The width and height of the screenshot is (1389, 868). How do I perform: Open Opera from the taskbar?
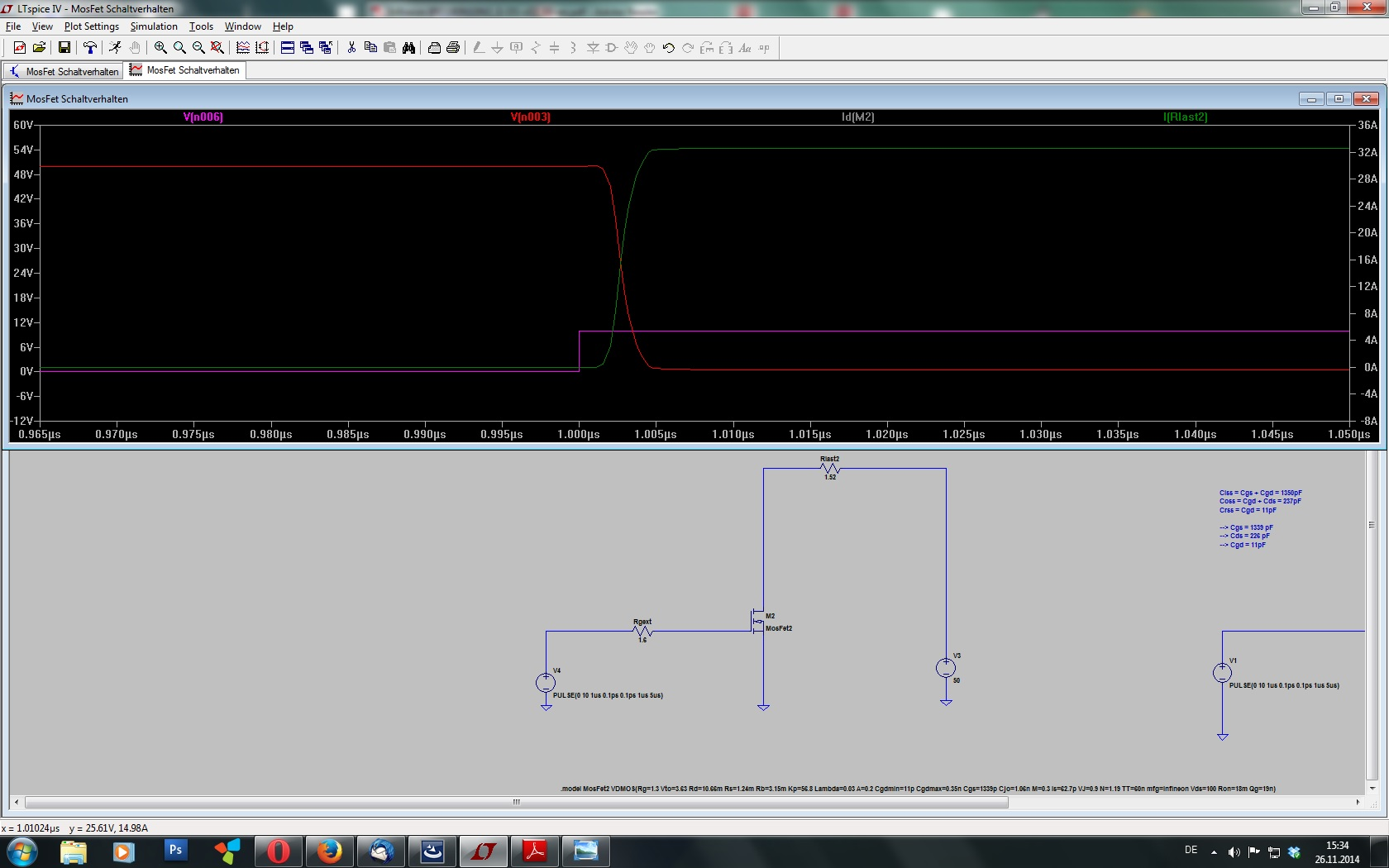pos(279,851)
